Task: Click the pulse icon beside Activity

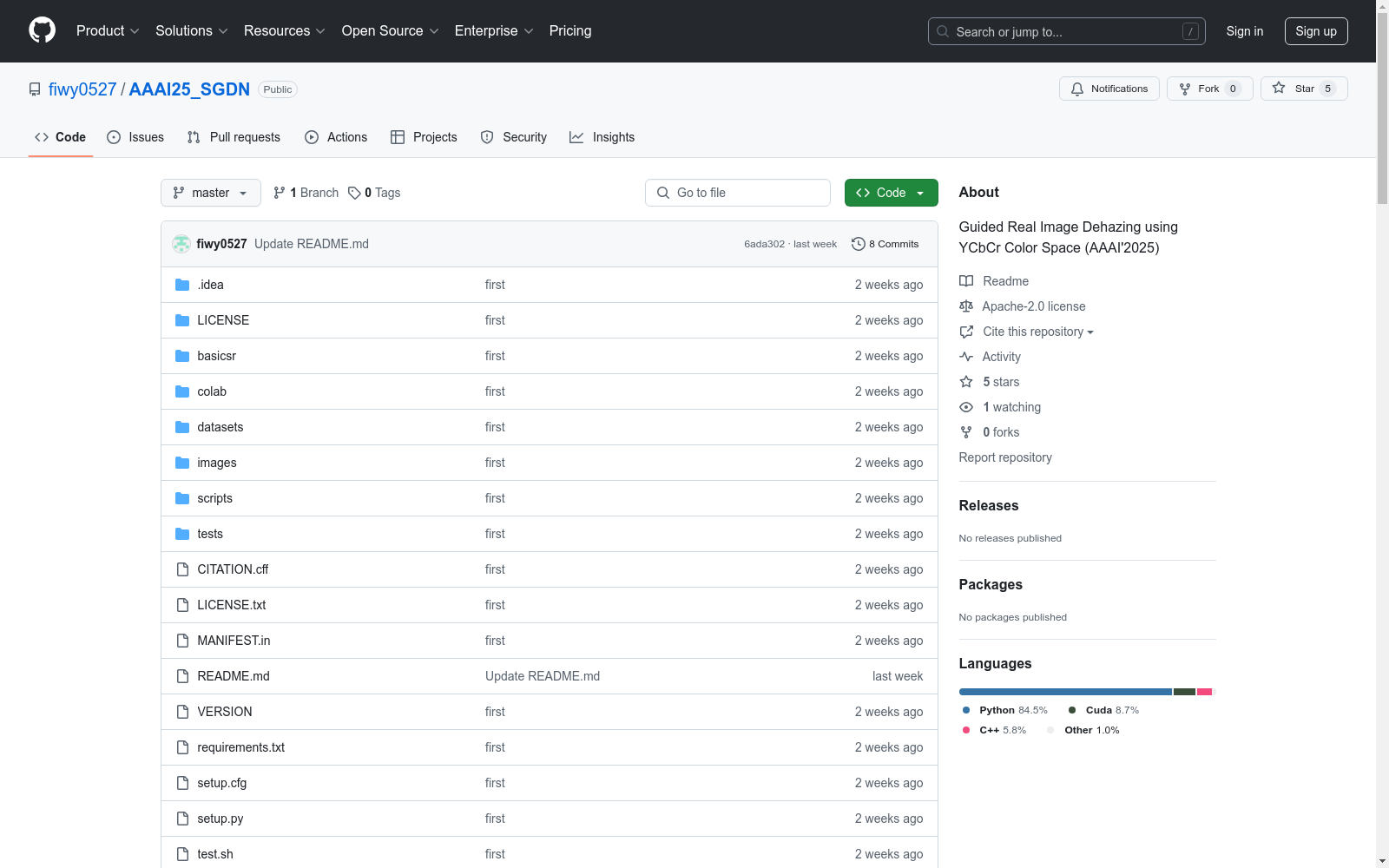Action: [x=966, y=357]
